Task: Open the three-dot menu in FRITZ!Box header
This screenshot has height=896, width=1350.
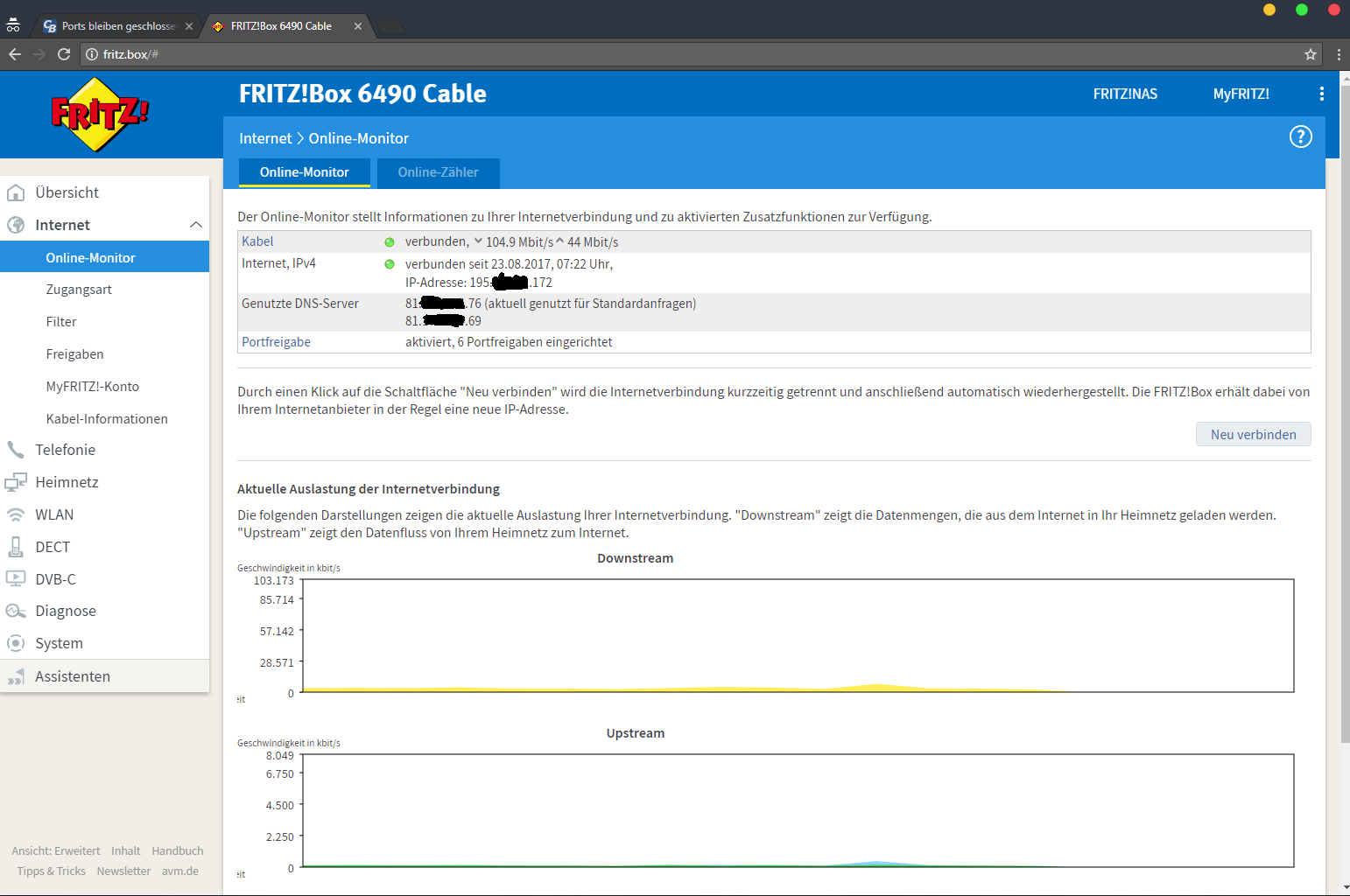Action: point(1322,94)
